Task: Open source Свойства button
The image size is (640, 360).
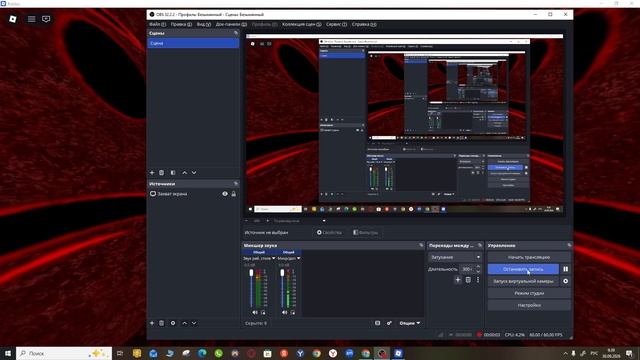Action: (x=329, y=232)
